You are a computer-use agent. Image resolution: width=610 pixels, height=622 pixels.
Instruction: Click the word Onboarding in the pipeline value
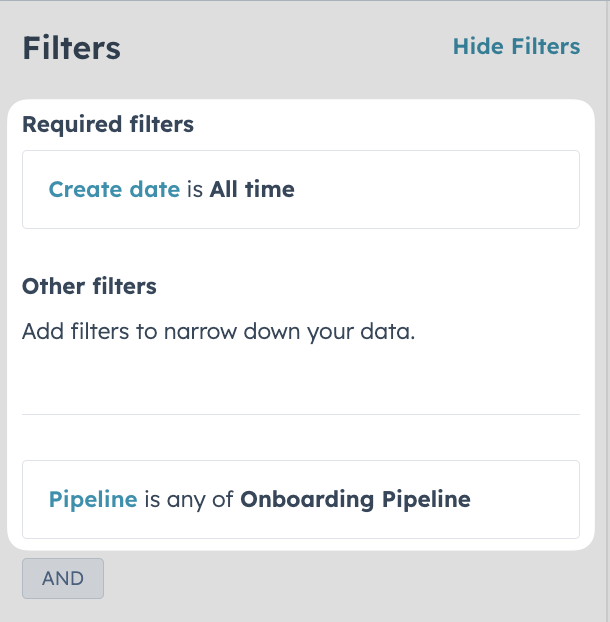[x=307, y=499]
